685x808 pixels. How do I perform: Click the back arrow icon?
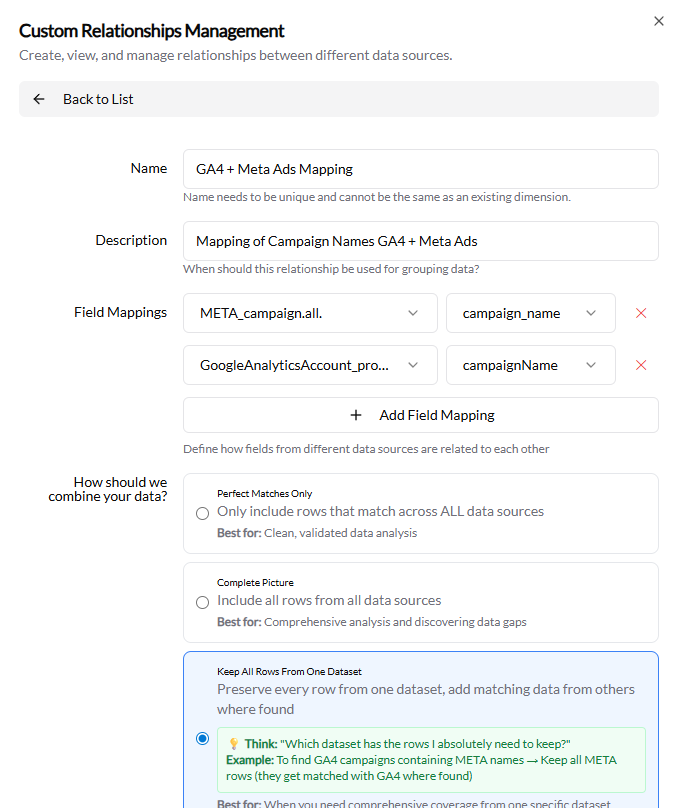[x=39, y=99]
